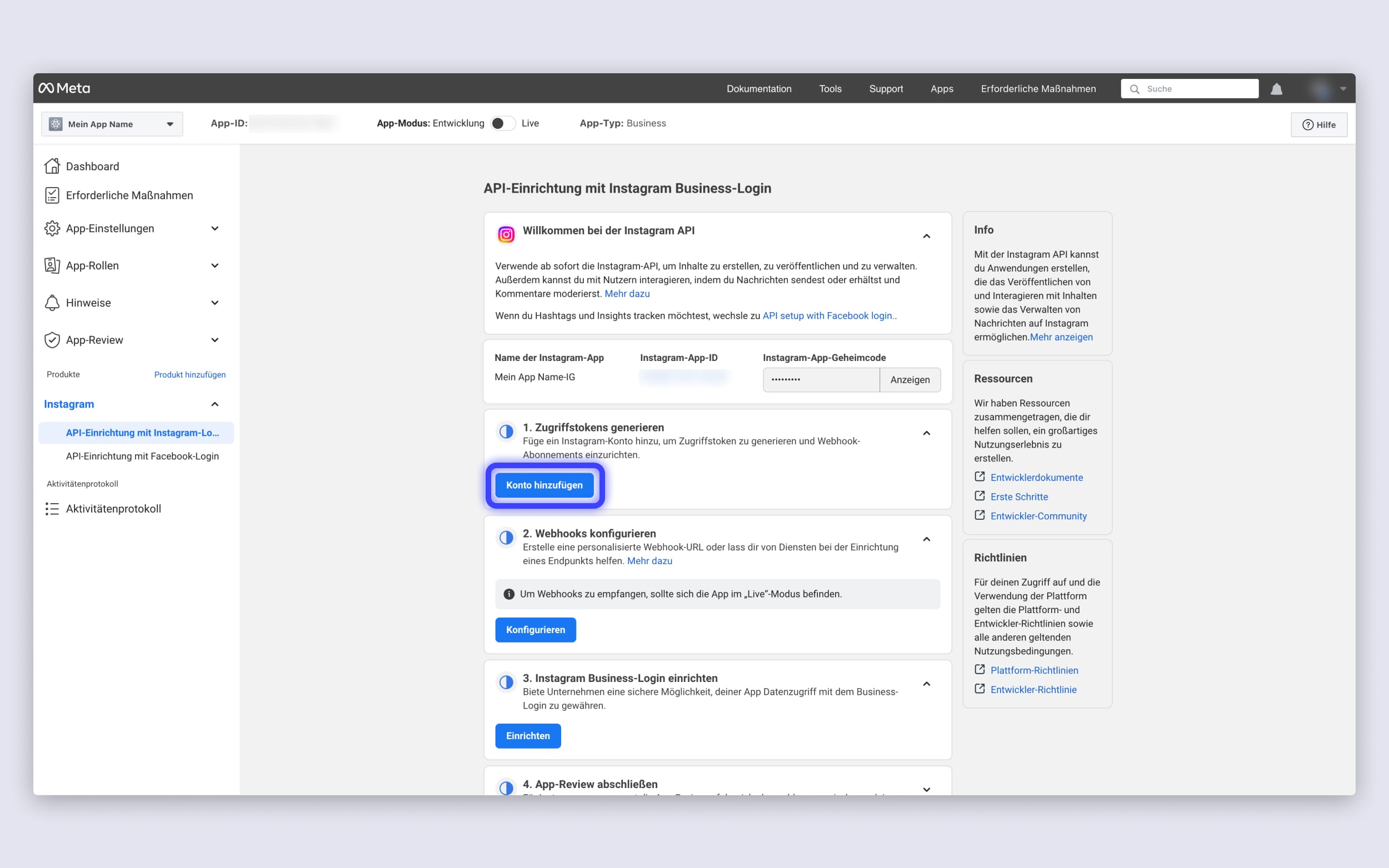Collapse the Zugriffstokens generieren step
Image resolution: width=1389 pixels, height=868 pixels.
(926, 433)
